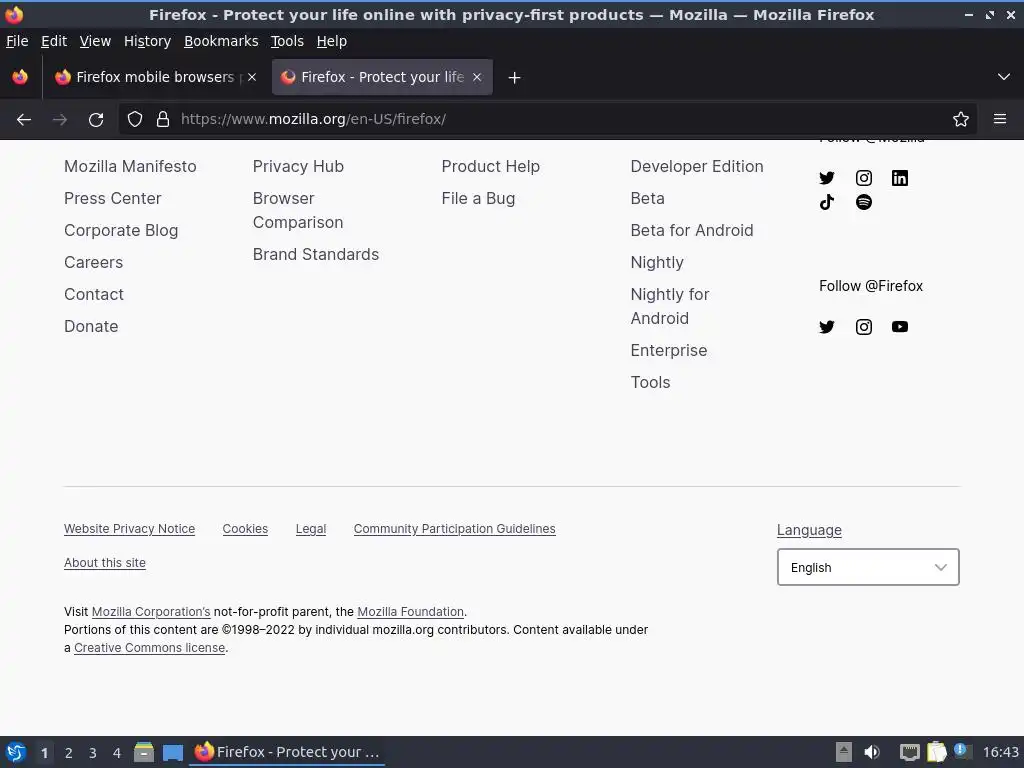Open Developer Edition link

[697, 167]
